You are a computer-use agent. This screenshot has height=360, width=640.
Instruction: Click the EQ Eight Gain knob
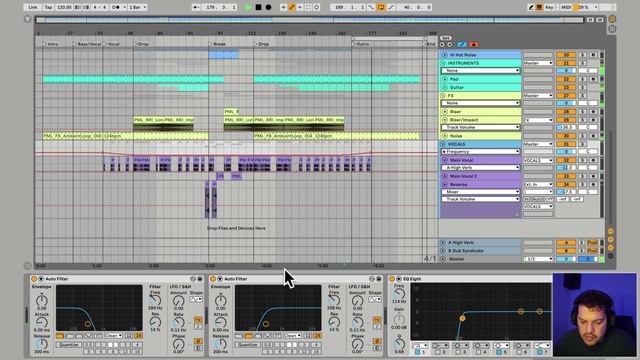click(x=399, y=319)
